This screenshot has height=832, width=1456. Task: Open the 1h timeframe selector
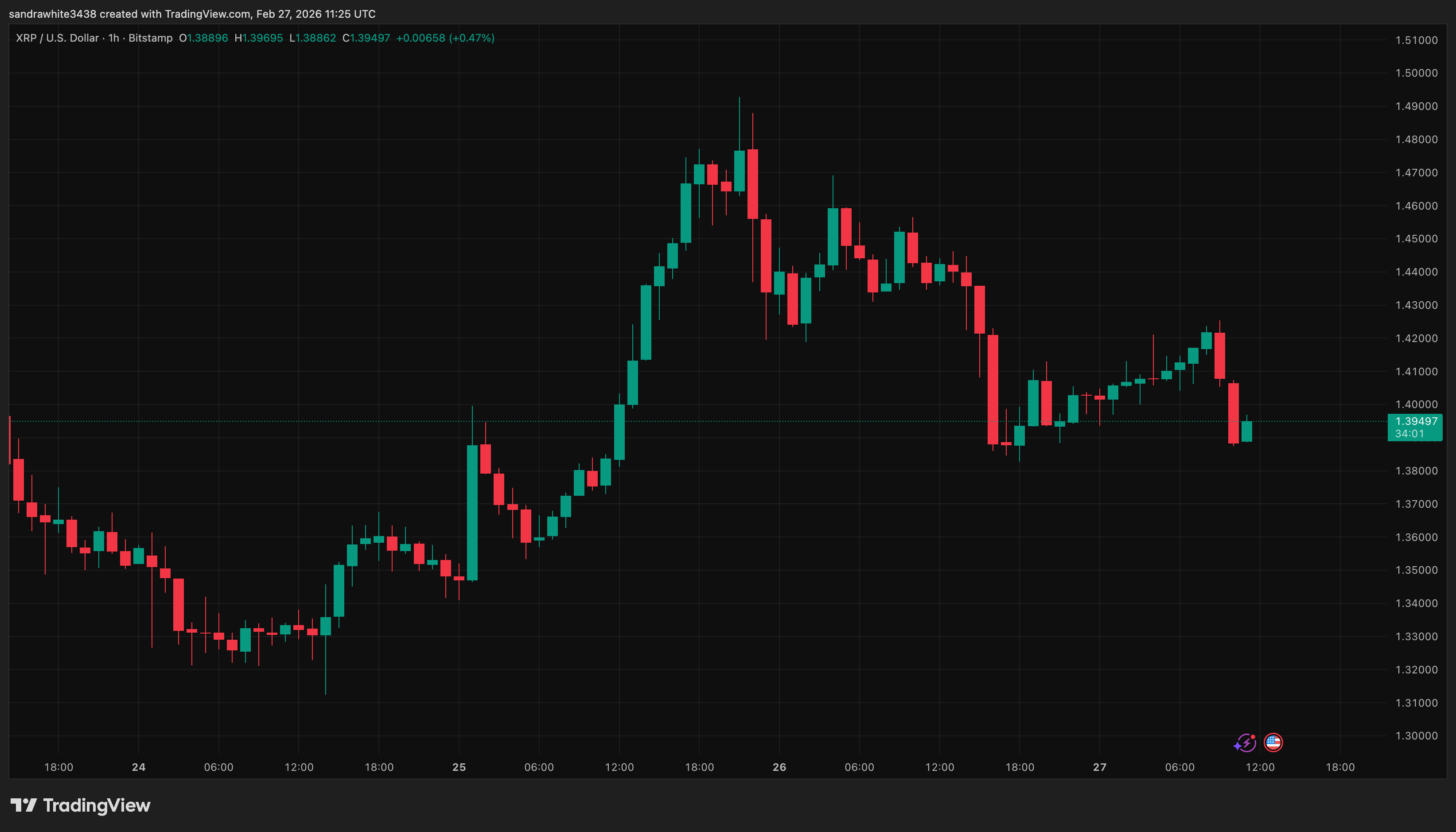(113, 38)
